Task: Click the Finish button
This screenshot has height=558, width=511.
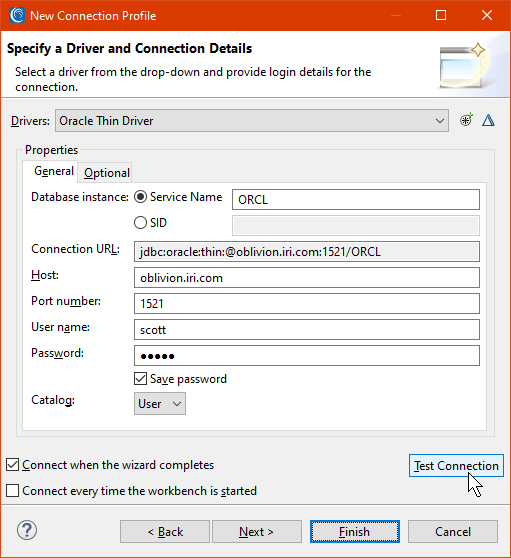Action: click(x=355, y=532)
